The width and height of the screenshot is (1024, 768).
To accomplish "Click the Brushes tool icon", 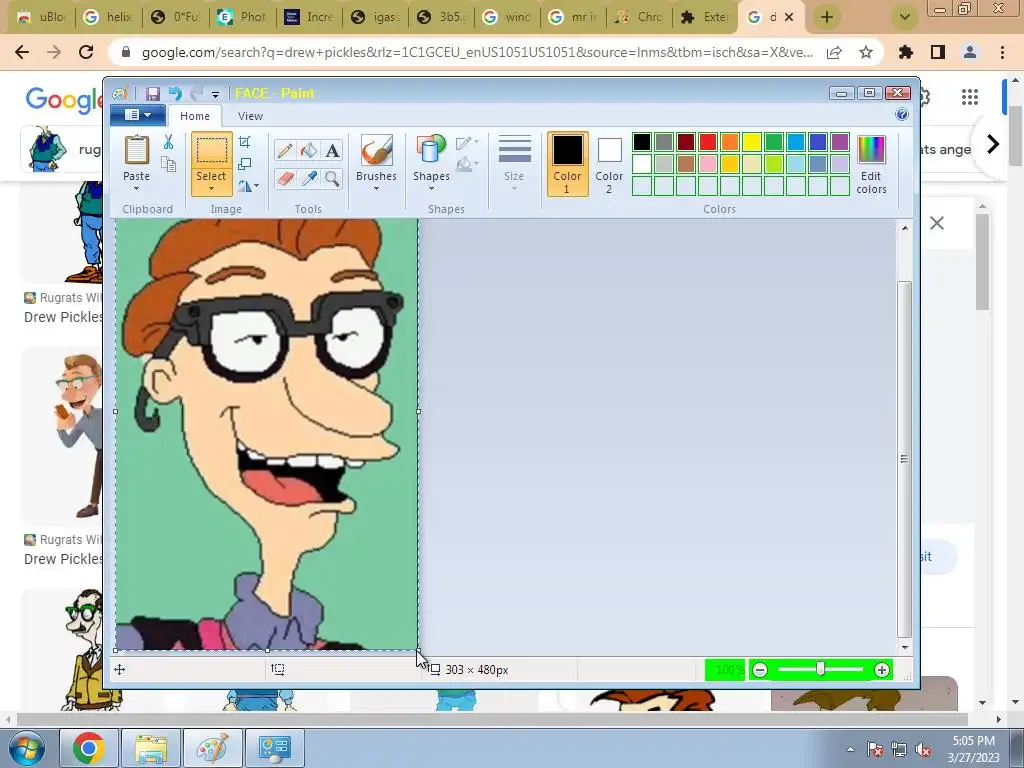I will pos(377,151).
